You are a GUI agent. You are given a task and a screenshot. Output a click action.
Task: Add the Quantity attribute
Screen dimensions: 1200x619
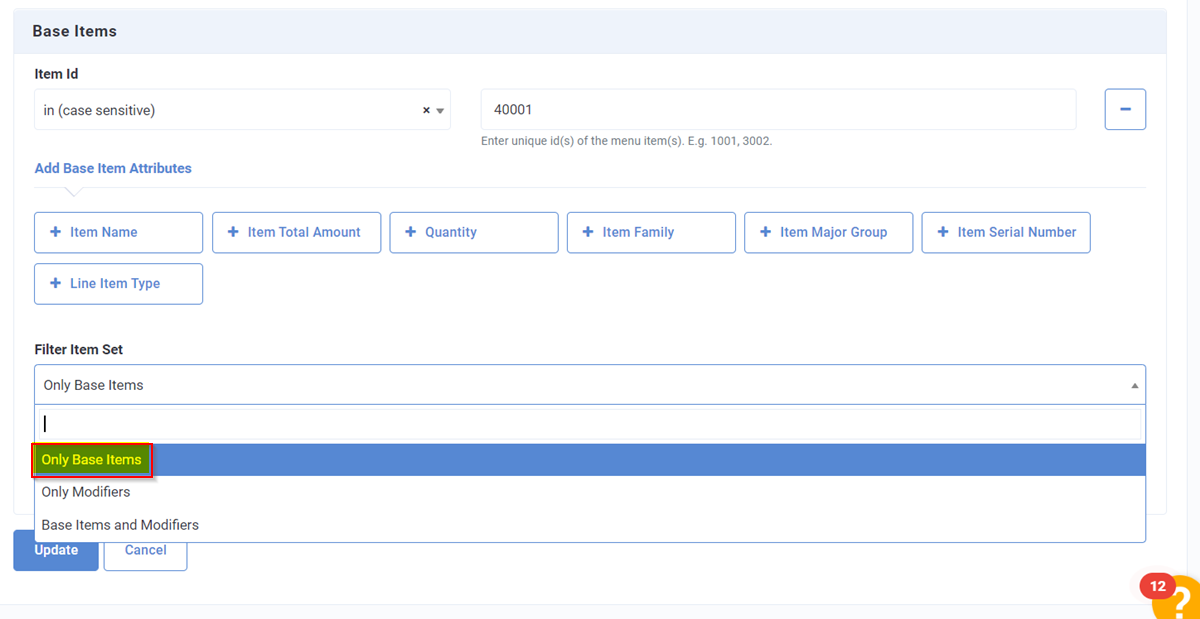coord(473,232)
